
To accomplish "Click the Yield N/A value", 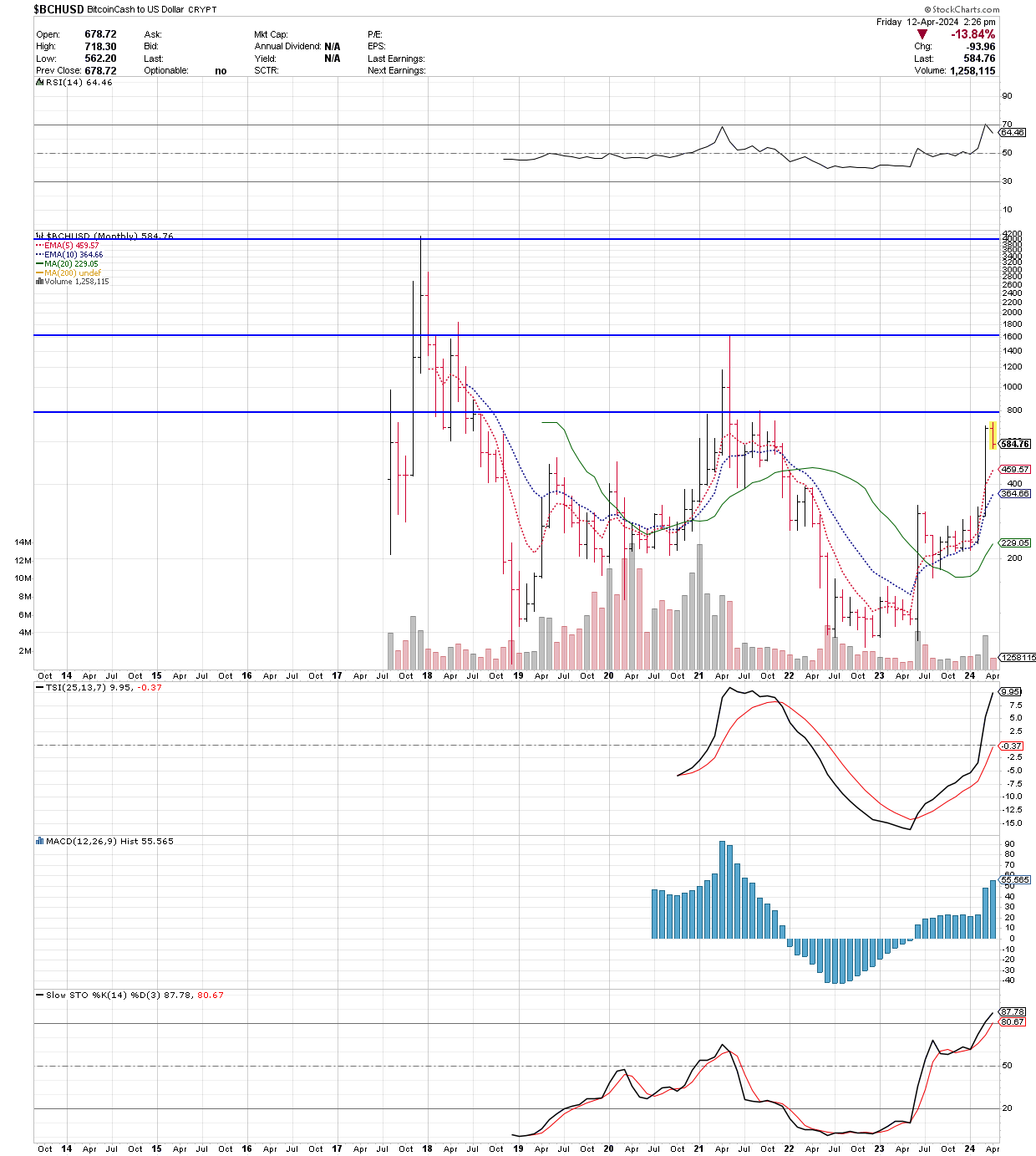I will (x=332, y=59).
